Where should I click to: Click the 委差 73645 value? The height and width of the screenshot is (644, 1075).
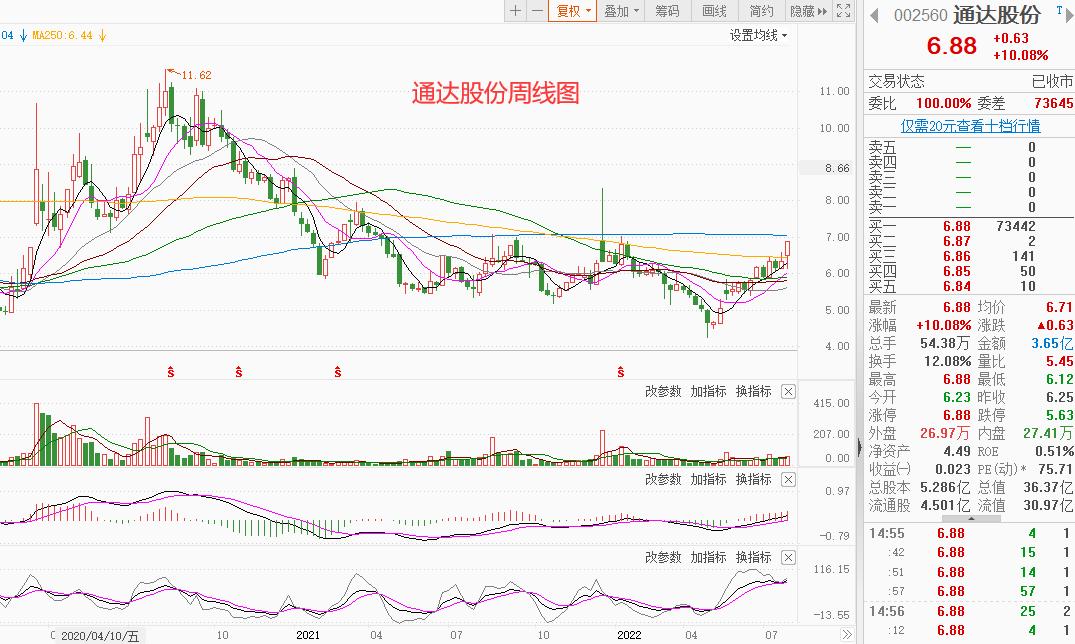(x=1053, y=104)
